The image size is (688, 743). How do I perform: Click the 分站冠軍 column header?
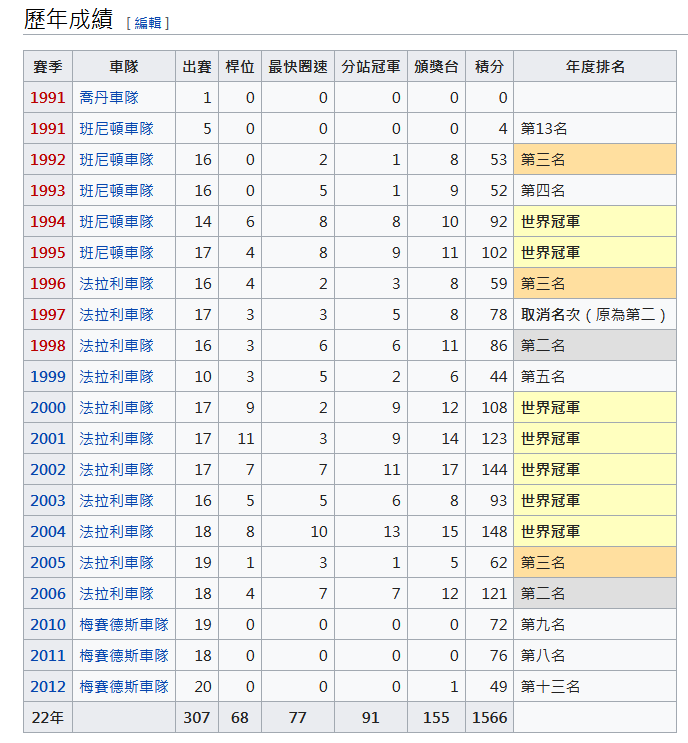point(371,66)
